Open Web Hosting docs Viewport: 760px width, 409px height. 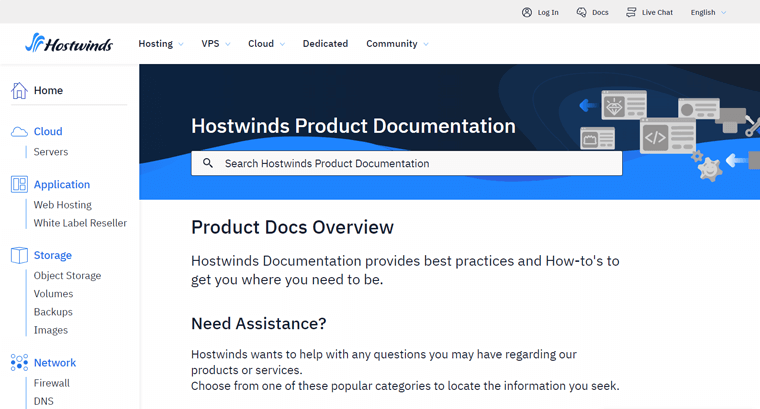point(63,204)
